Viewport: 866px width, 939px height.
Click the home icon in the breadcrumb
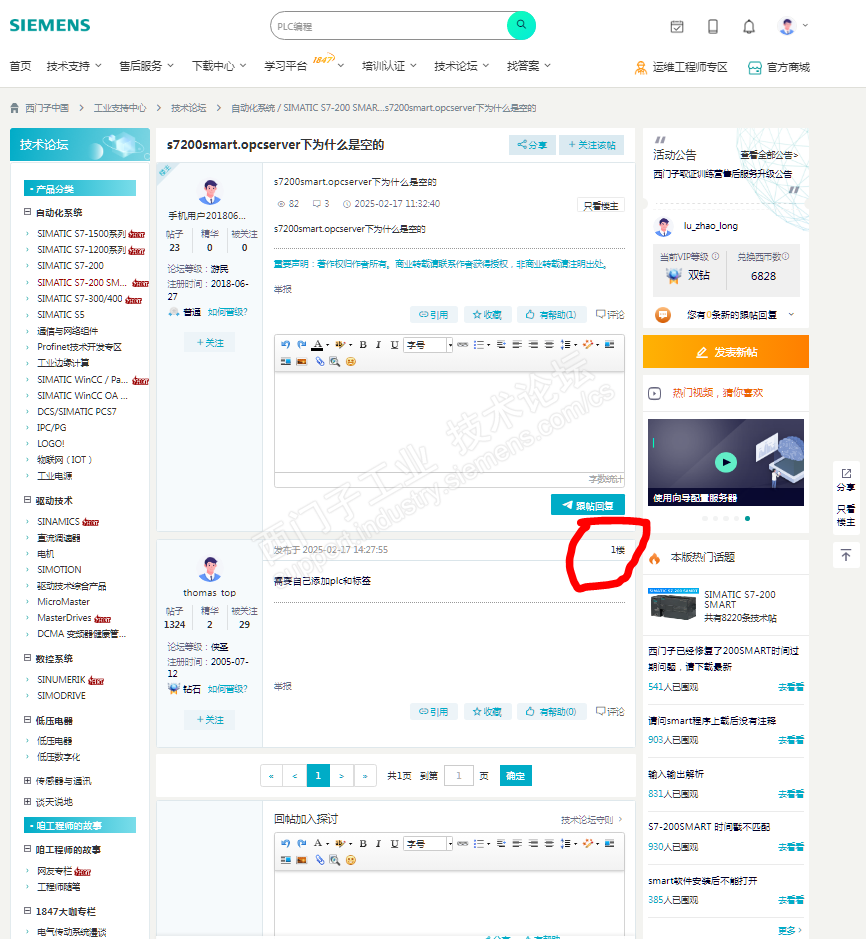pos(14,108)
